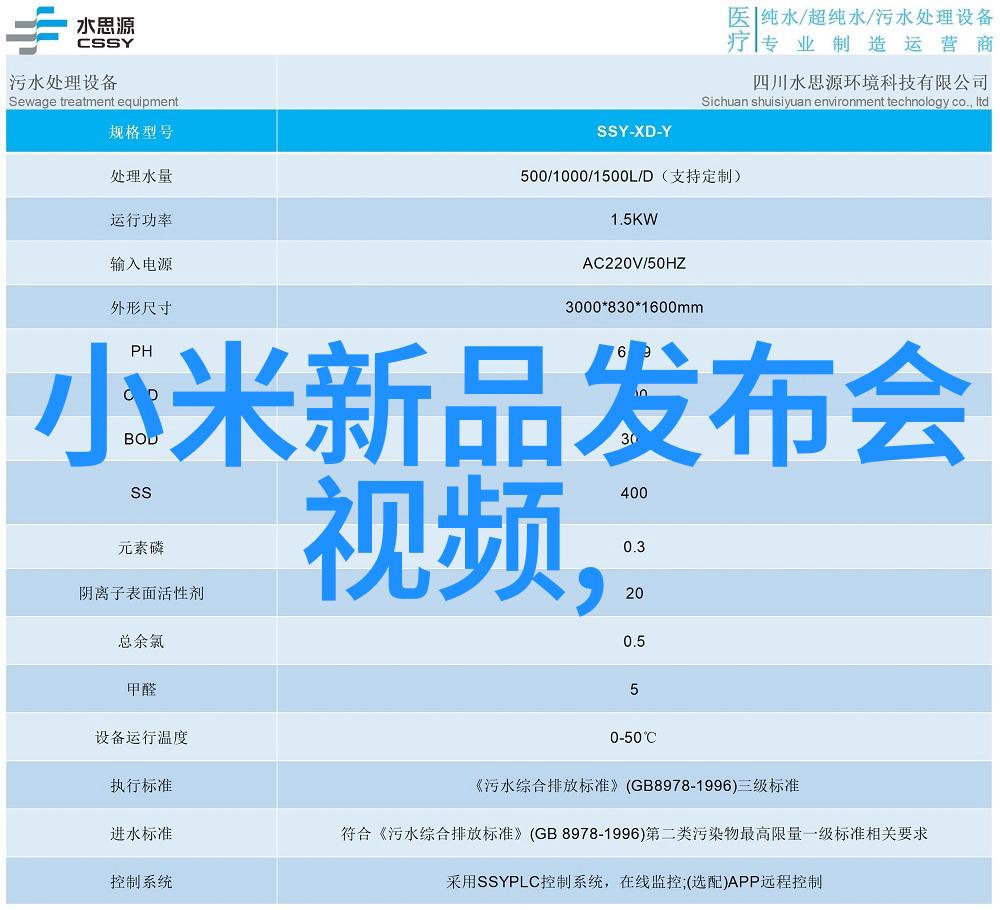This screenshot has width=1000, height=910.
Task: Select the '3000*830*1600mm' dimension value
Action: 634,307
